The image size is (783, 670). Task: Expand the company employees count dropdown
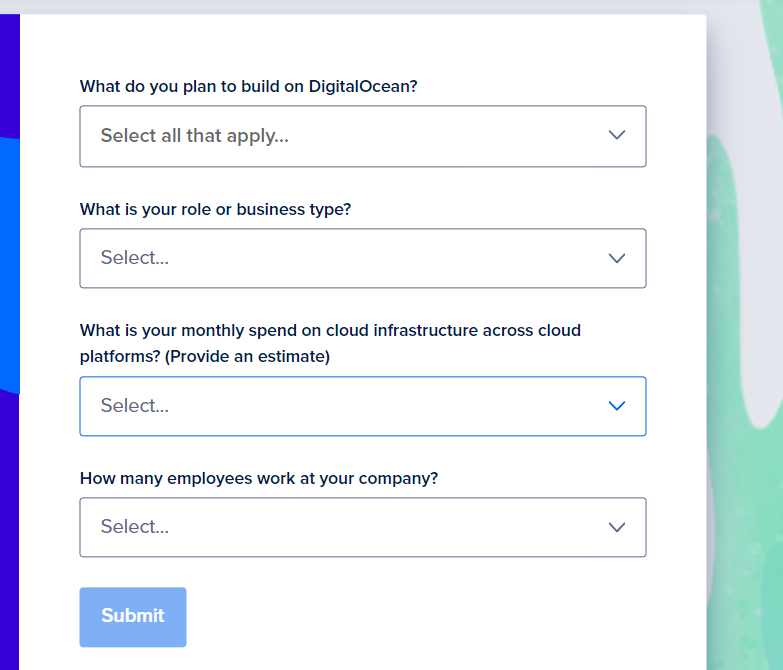[x=362, y=527]
